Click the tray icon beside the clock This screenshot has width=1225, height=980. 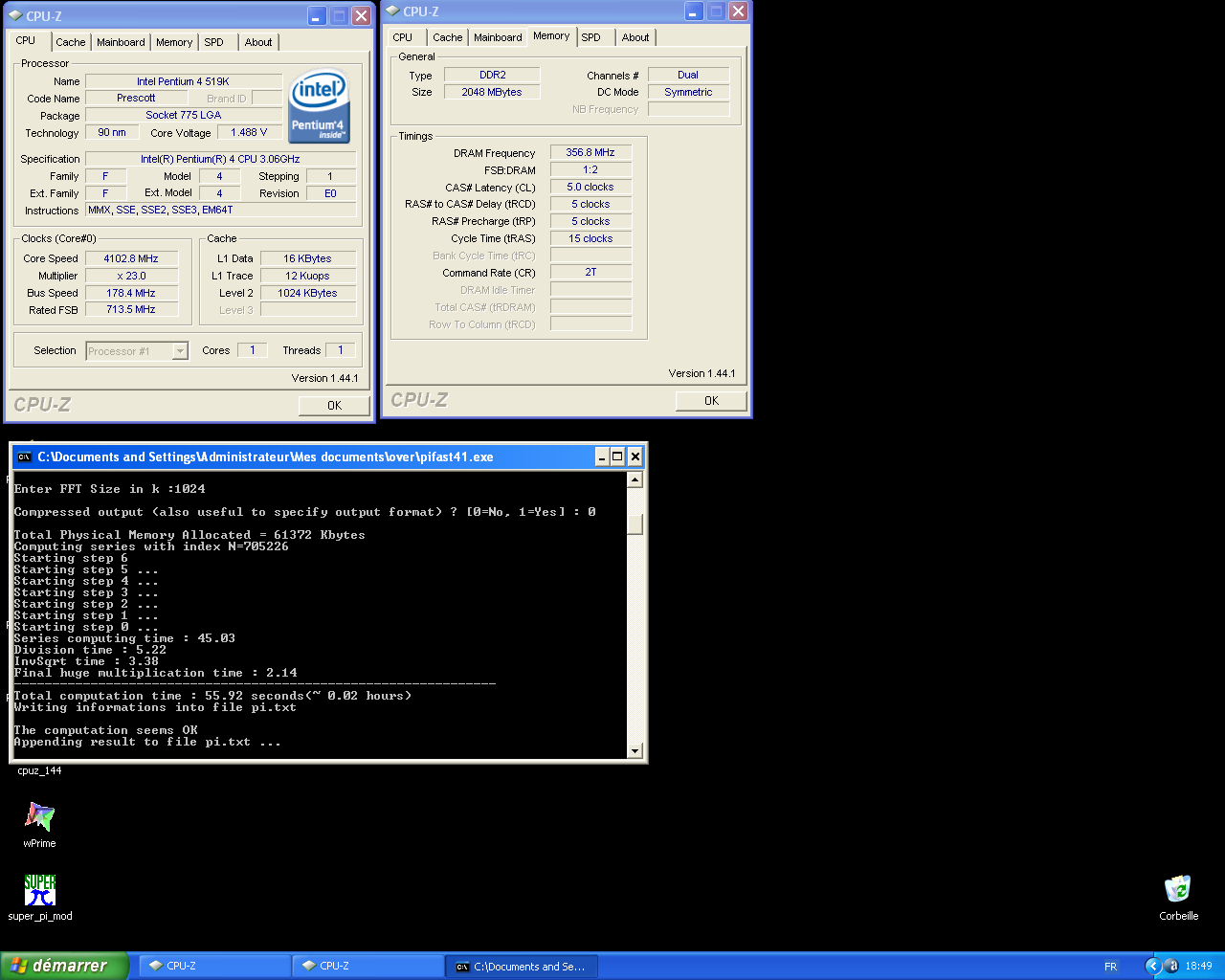click(x=1173, y=967)
